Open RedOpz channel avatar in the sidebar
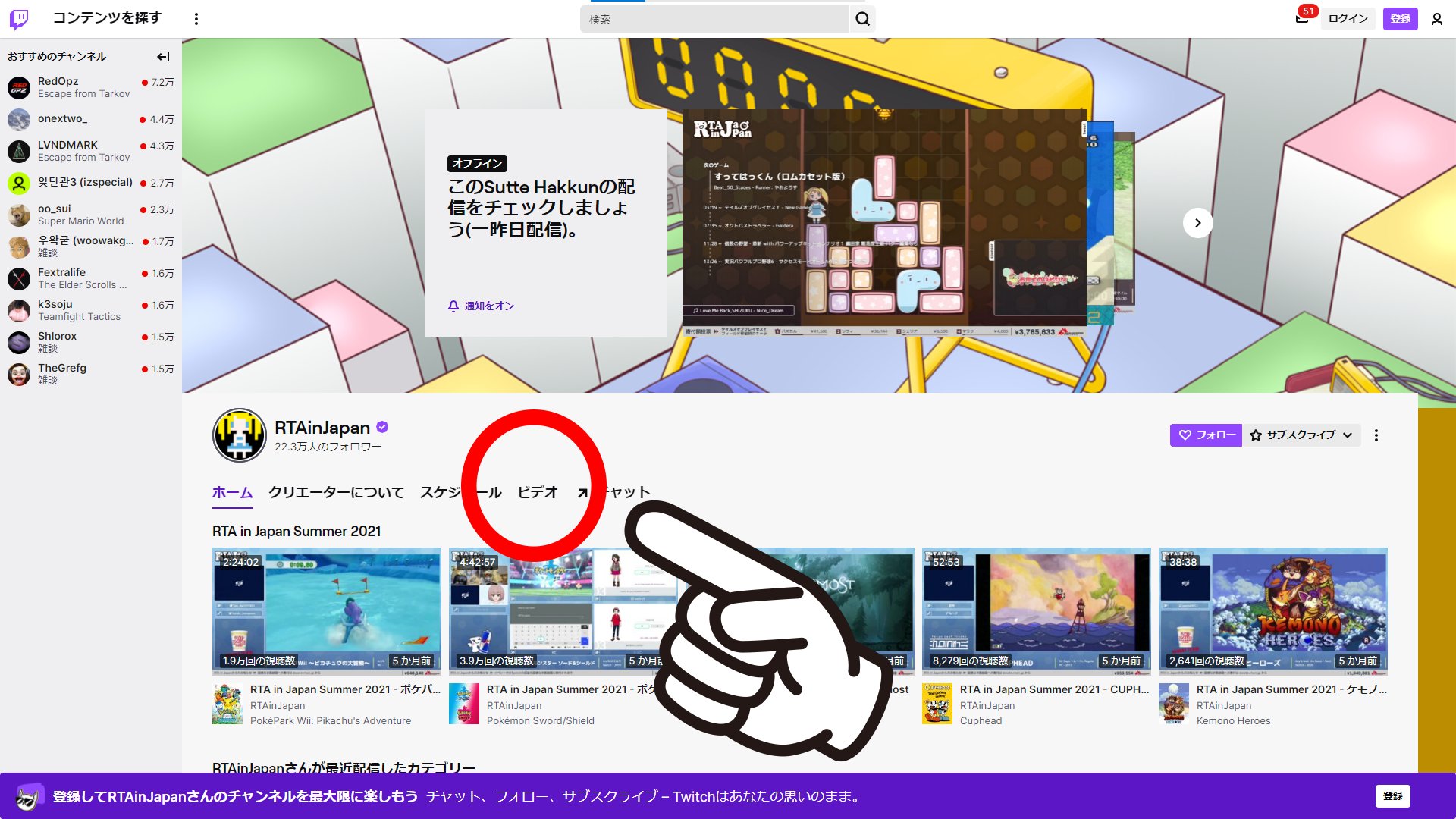This screenshot has height=819, width=1456. point(18,86)
